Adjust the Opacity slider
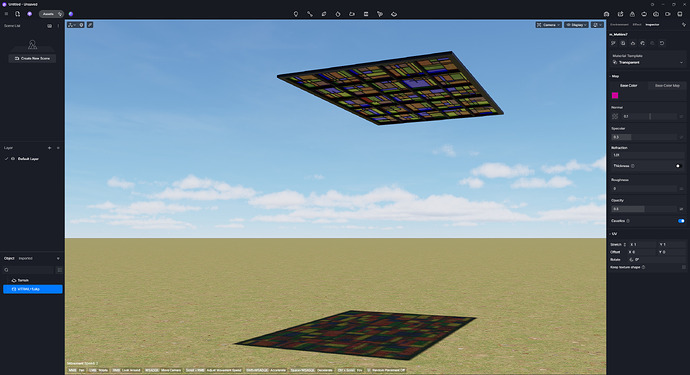This screenshot has width=690, height=375. [x=644, y=209]
